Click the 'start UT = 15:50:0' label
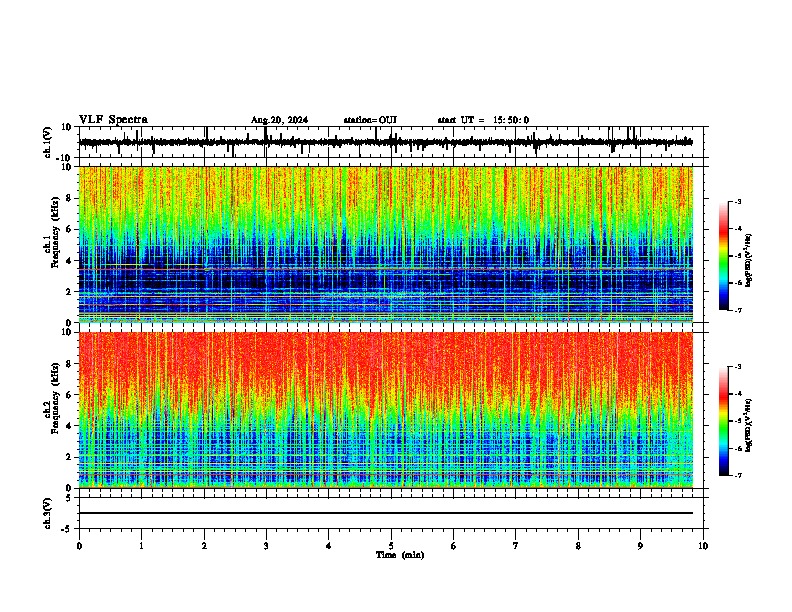 (483, 120)
